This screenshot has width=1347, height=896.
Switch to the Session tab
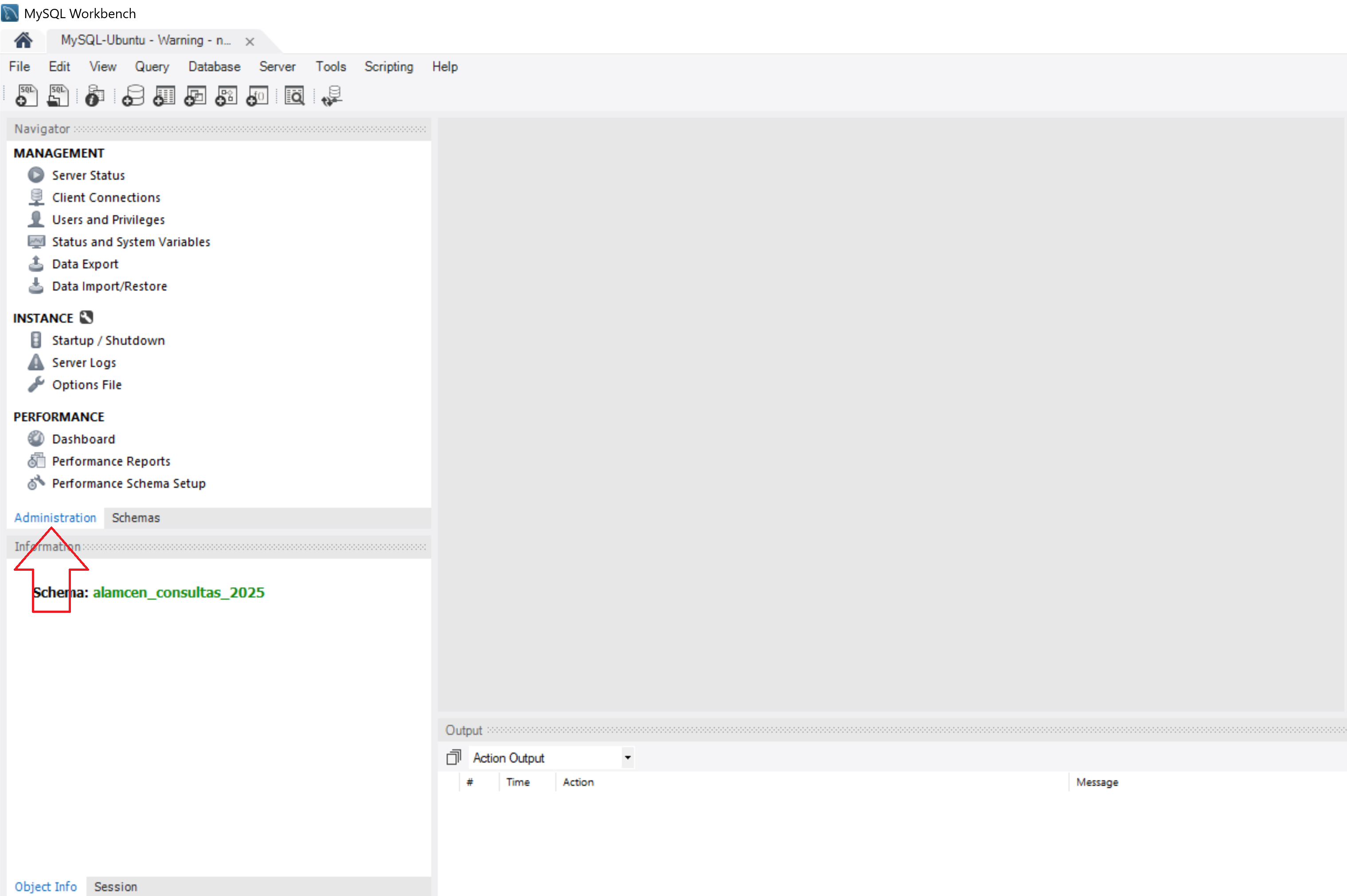click(x=115, y=886)
